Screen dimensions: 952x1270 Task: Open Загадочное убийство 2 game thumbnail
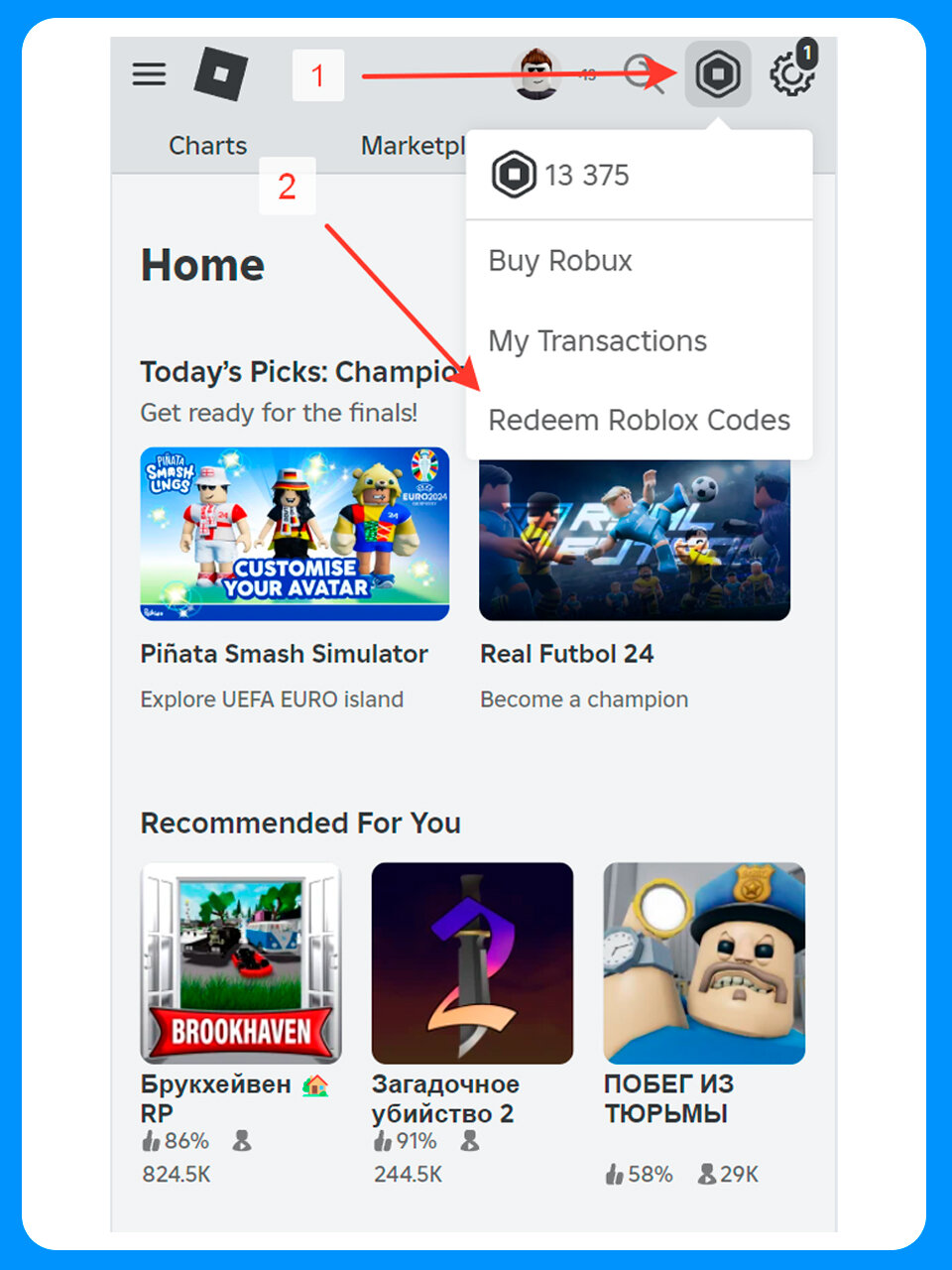472,963
